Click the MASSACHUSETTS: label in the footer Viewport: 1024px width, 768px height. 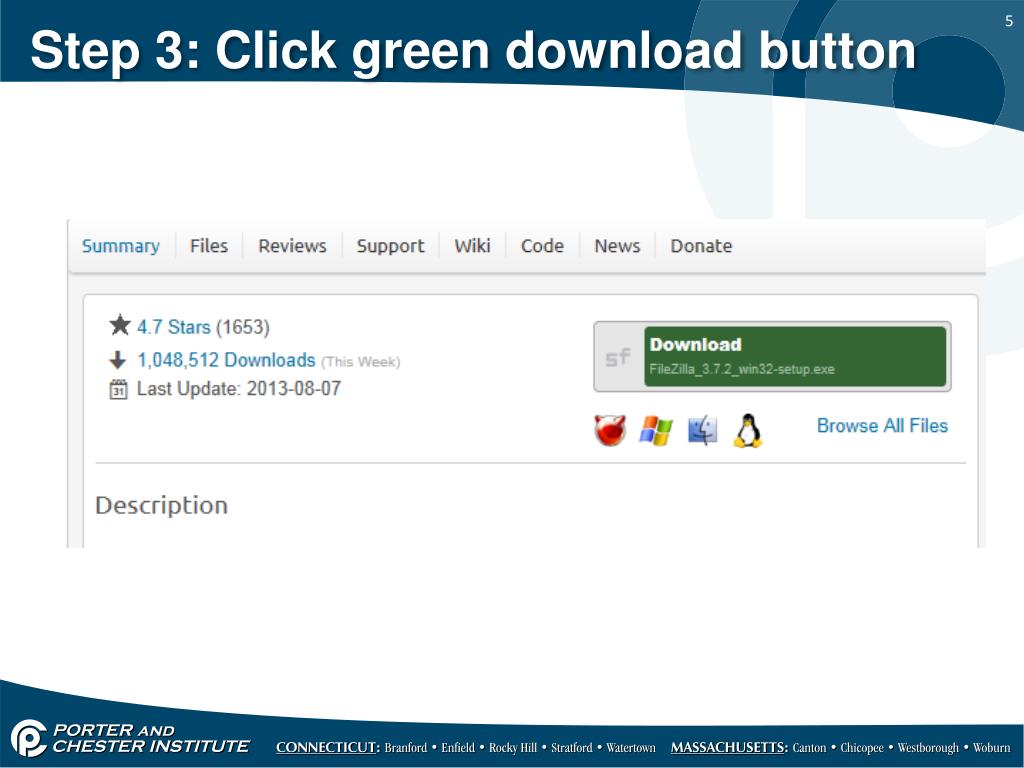(x=729, y=747)
